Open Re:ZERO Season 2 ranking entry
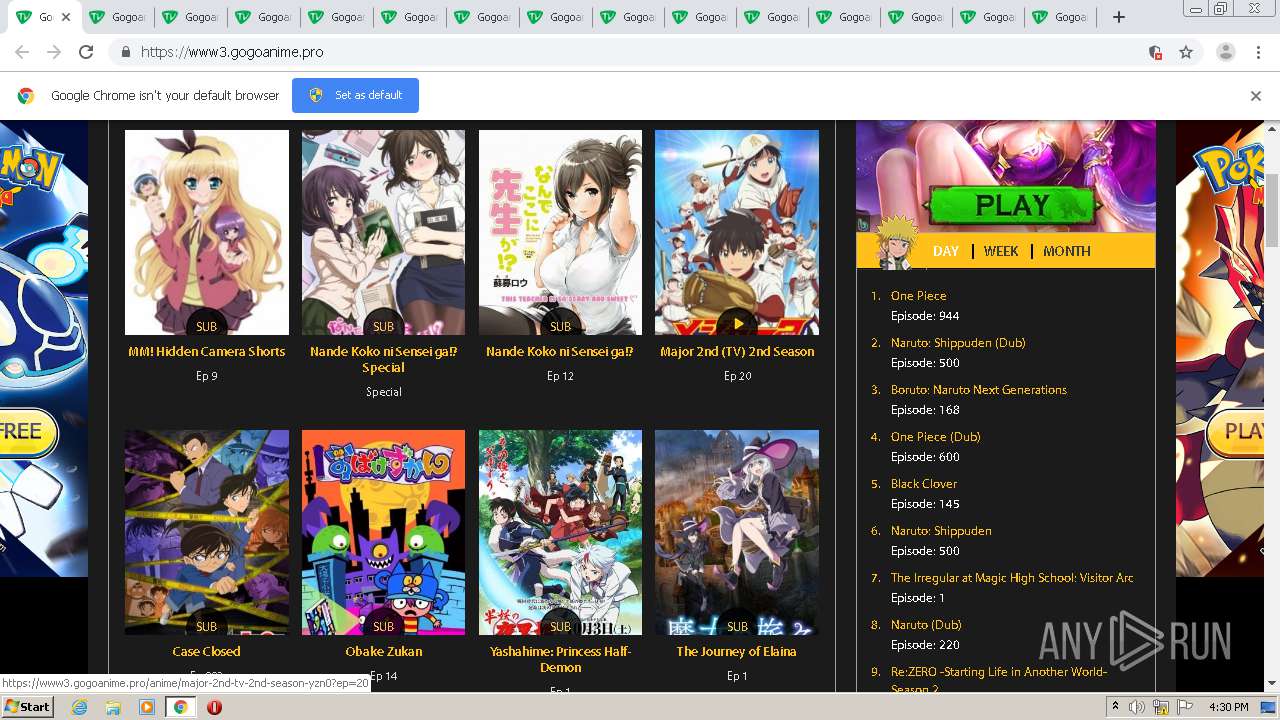This screenshot has width=1280, height=720. [999, 680]
